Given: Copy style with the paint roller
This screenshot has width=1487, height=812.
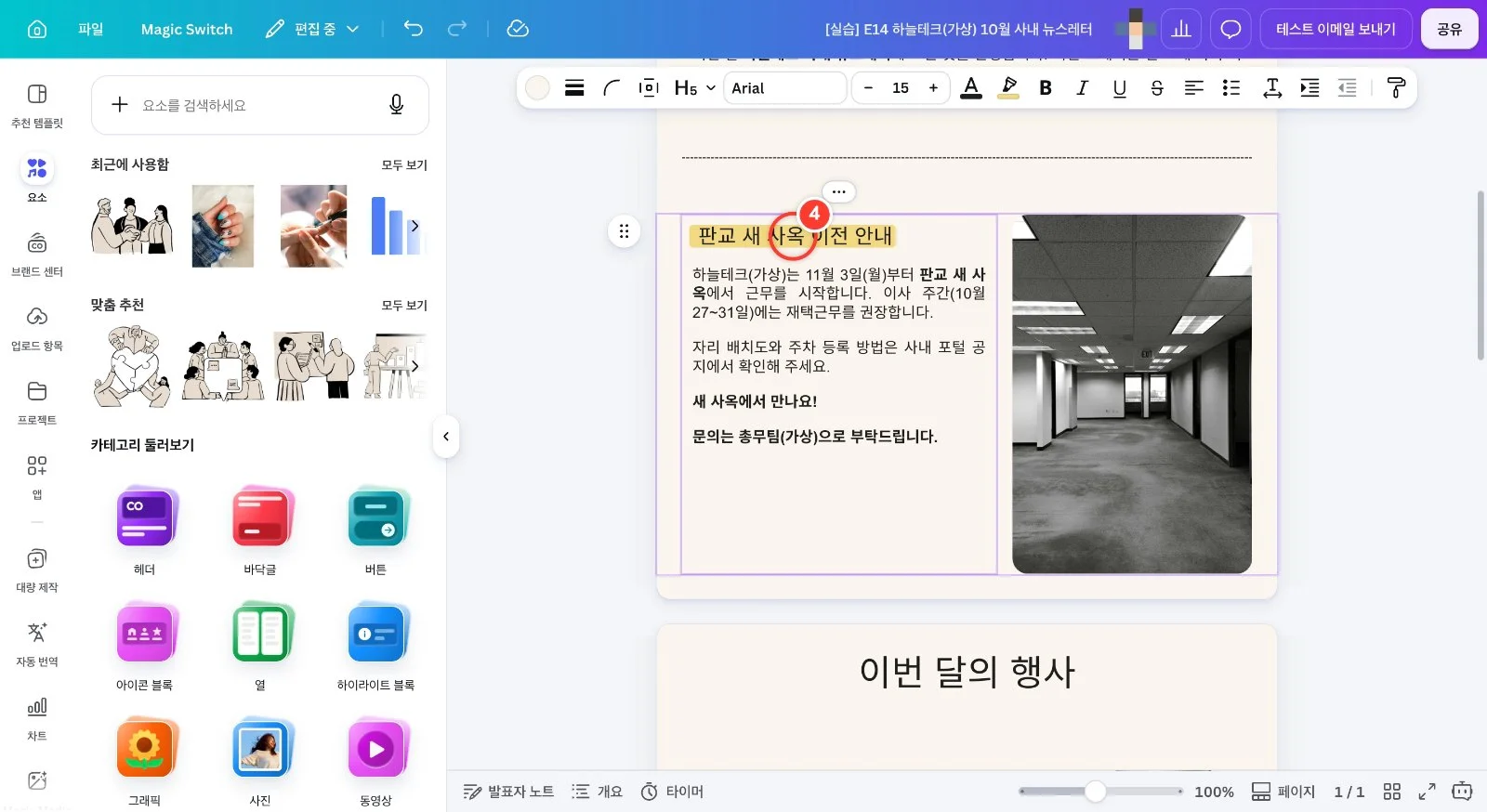Looking at the screenshot, I should click(1396, 87).
